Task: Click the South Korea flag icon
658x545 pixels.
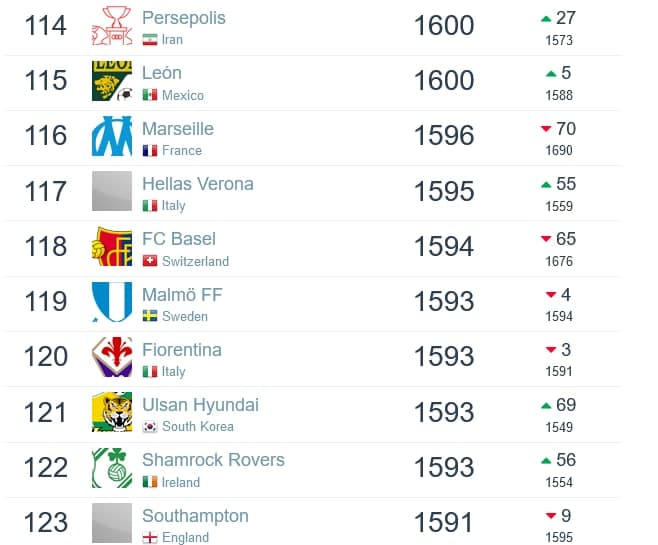Action: [150, 427]
